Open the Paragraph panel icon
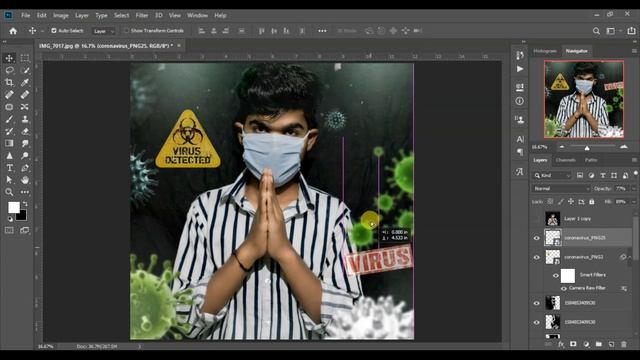The image size is (640, 360). coord(520,152)
